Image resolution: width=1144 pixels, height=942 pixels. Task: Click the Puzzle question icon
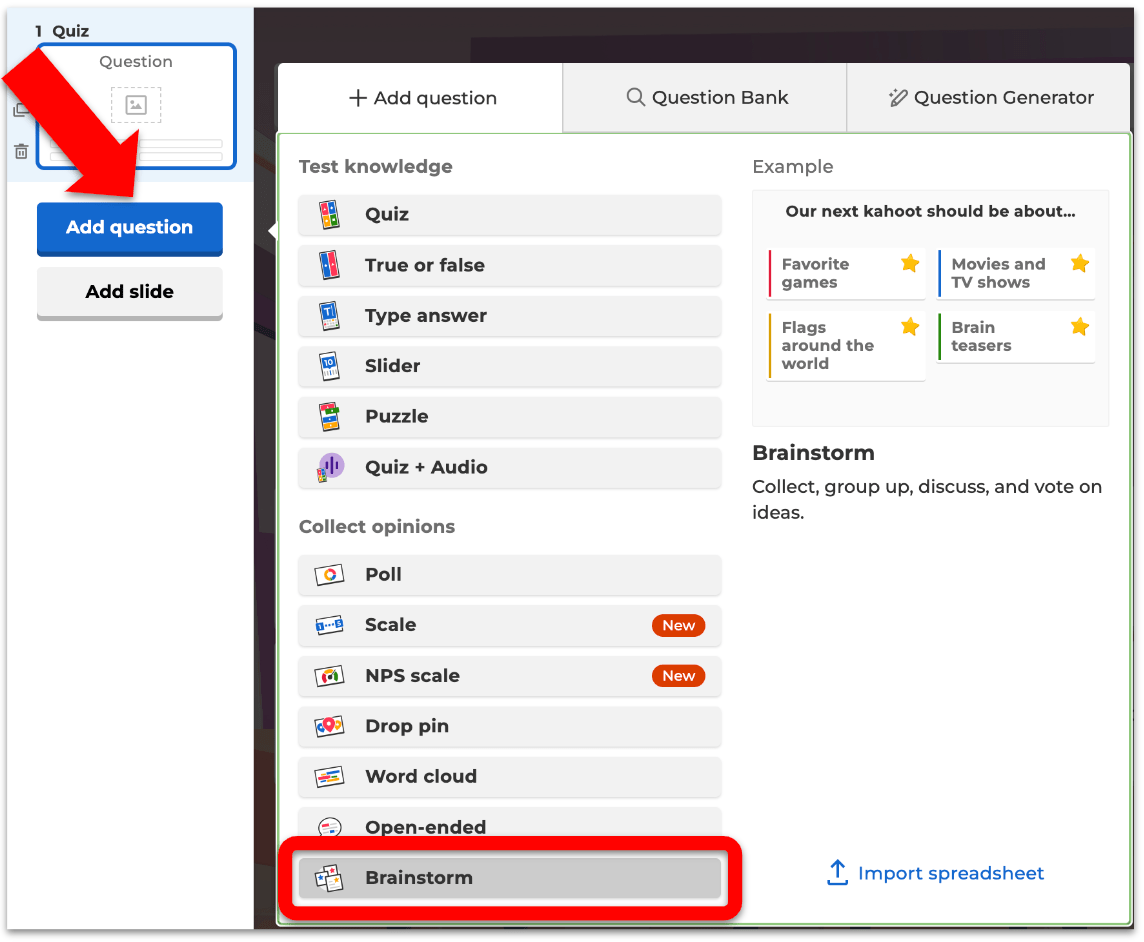click(x=329, y=417)
